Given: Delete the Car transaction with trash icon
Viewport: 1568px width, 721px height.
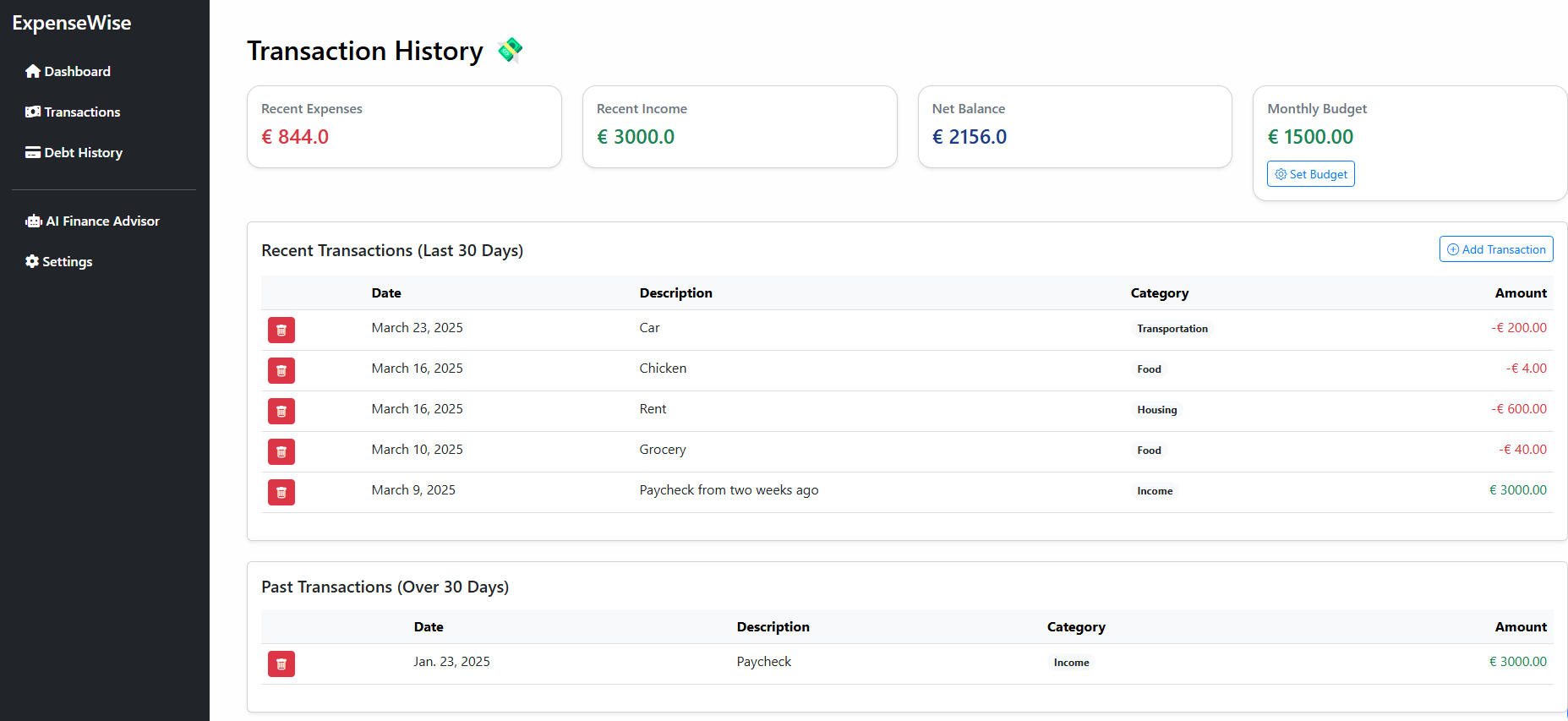Looking at the screenshot, I should (281, 330).
